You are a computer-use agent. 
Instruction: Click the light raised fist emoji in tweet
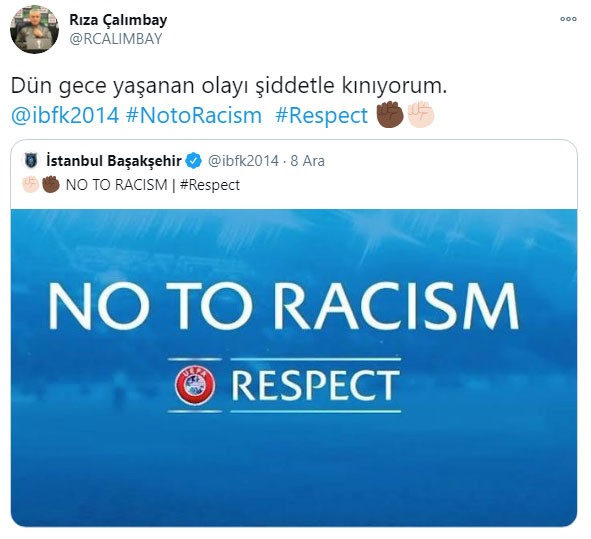tap(420, 115)
